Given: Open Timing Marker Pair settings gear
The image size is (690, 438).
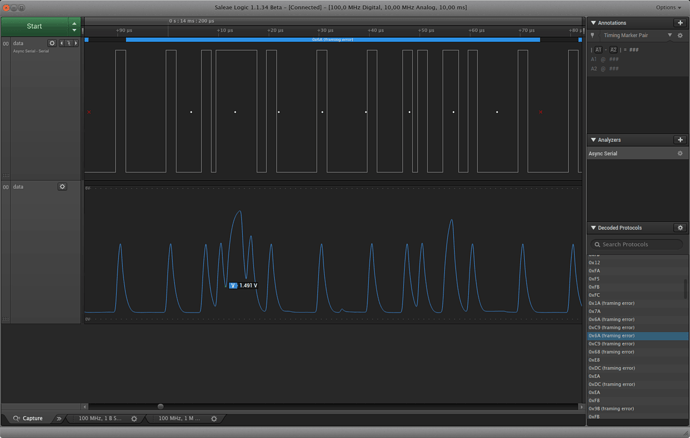Looking at the screenshot, I should [x=680, y=35].
